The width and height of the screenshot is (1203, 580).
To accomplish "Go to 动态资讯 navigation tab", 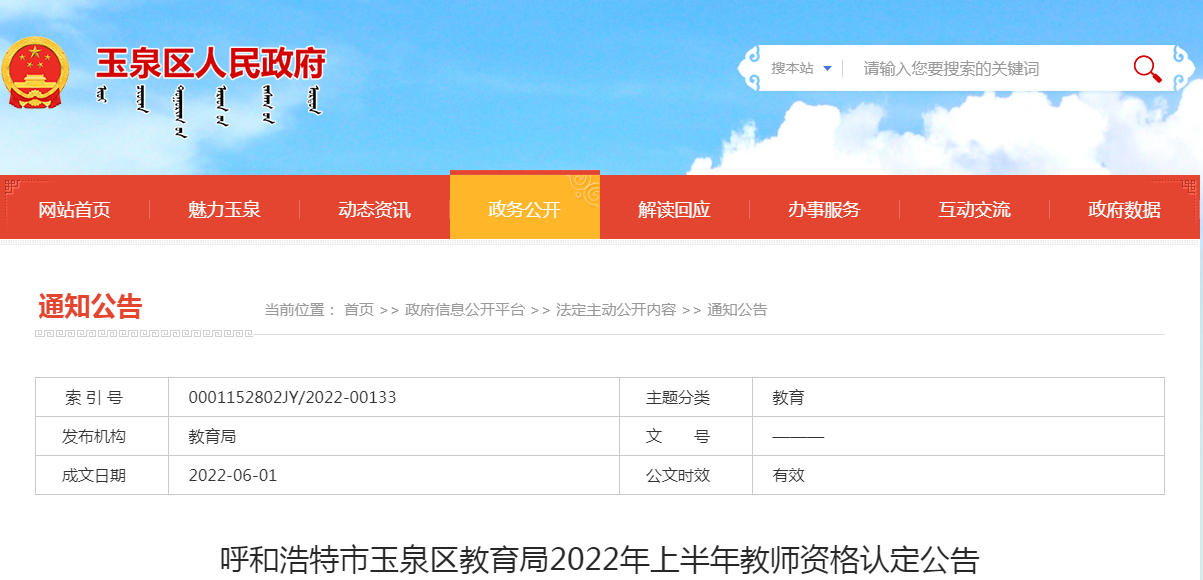I will (x=375, y=210).
